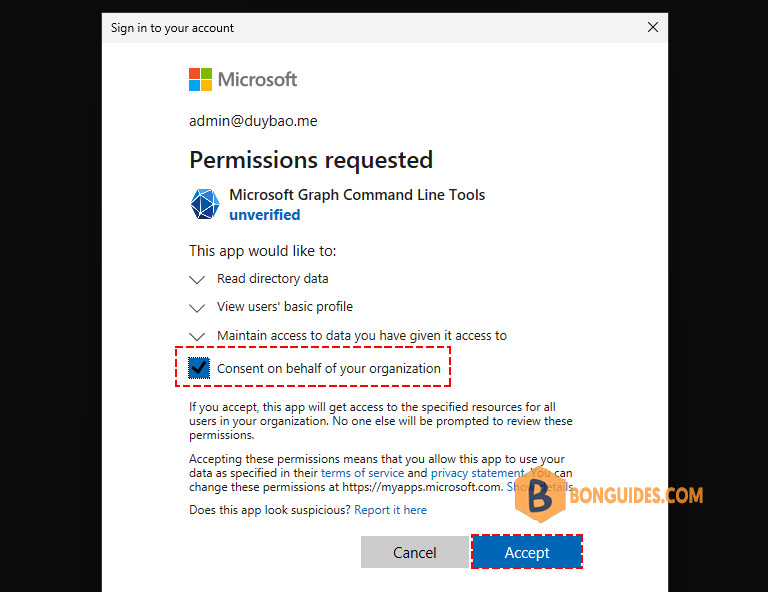768x592 pixels.
Task: Click the Consent on behalf of organization label
Action: tap(329, 369)
